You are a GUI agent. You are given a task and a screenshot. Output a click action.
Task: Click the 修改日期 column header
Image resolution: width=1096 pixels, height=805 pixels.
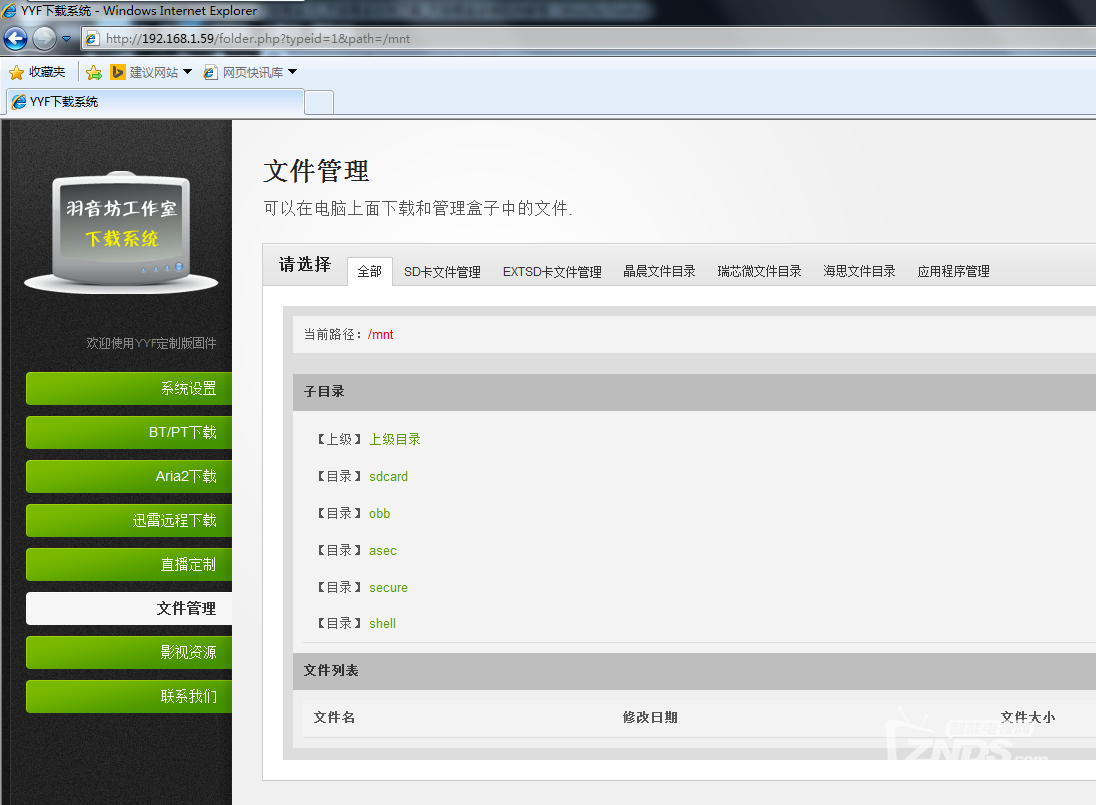[650, 718]
